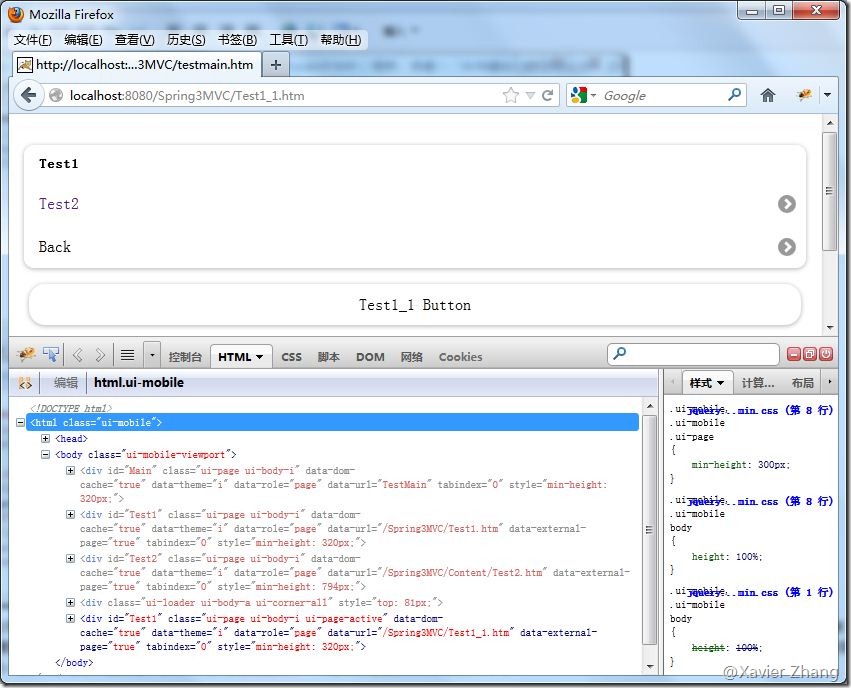
Task: Click the Firebug bug icon in the panel toolbar
Action: pyautogui.click(x=26, y=355)
